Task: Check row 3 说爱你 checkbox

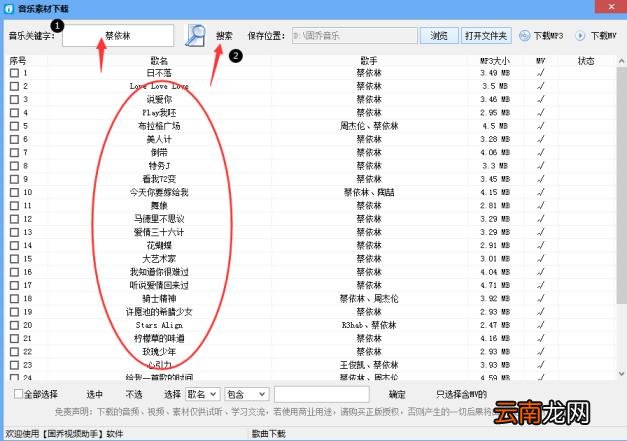Action: [14, 99]
